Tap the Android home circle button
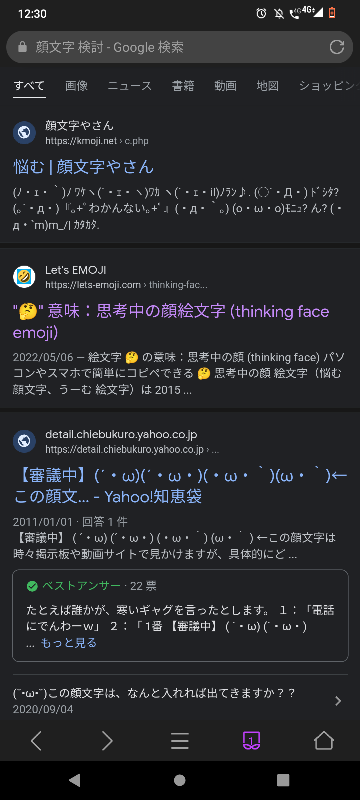The height and width of the screenshot is (800, 360). point(179,780)
